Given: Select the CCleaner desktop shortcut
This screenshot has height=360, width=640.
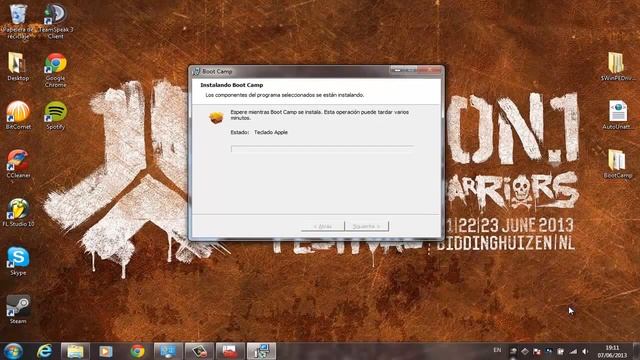Looking at the screenshot, I should point(18,164).
